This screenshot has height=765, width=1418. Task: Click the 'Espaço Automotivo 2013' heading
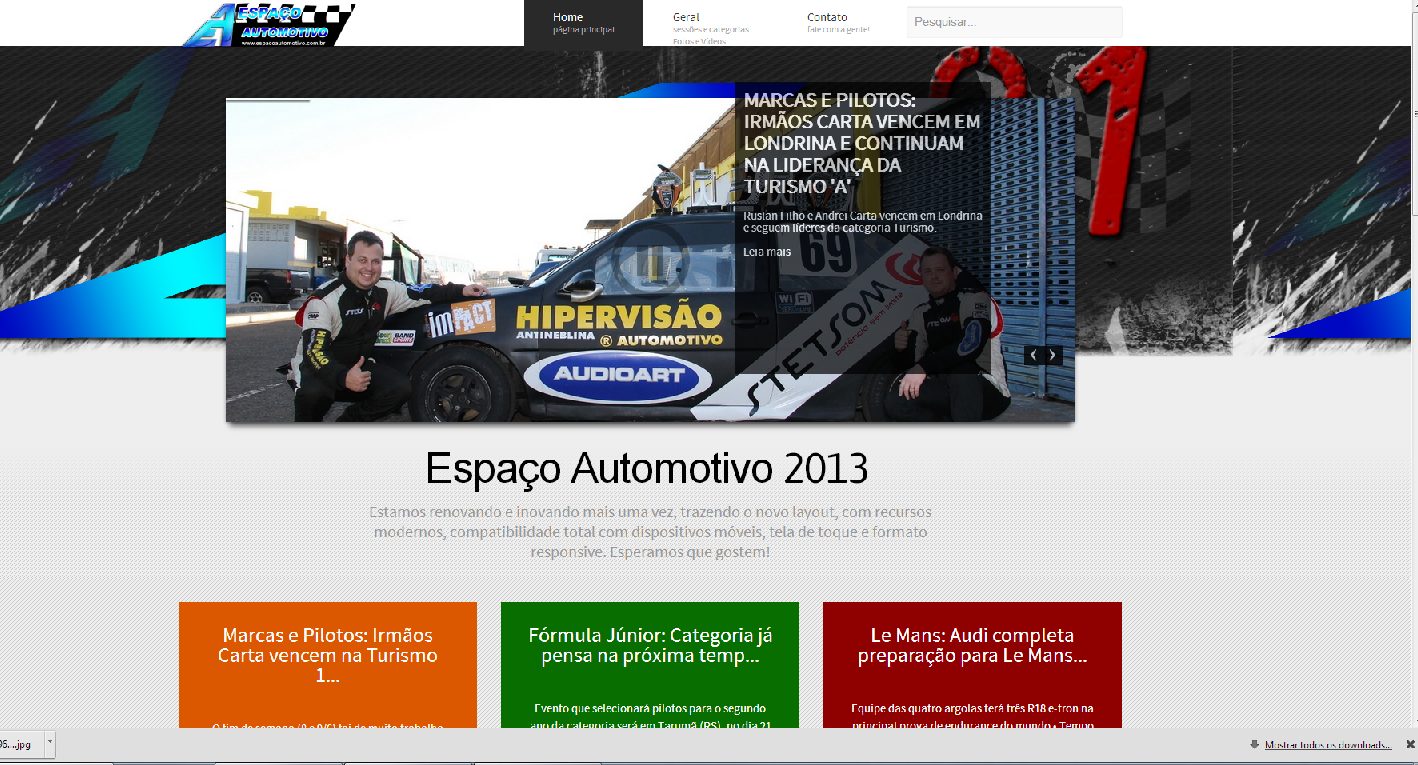pos(647,468)
